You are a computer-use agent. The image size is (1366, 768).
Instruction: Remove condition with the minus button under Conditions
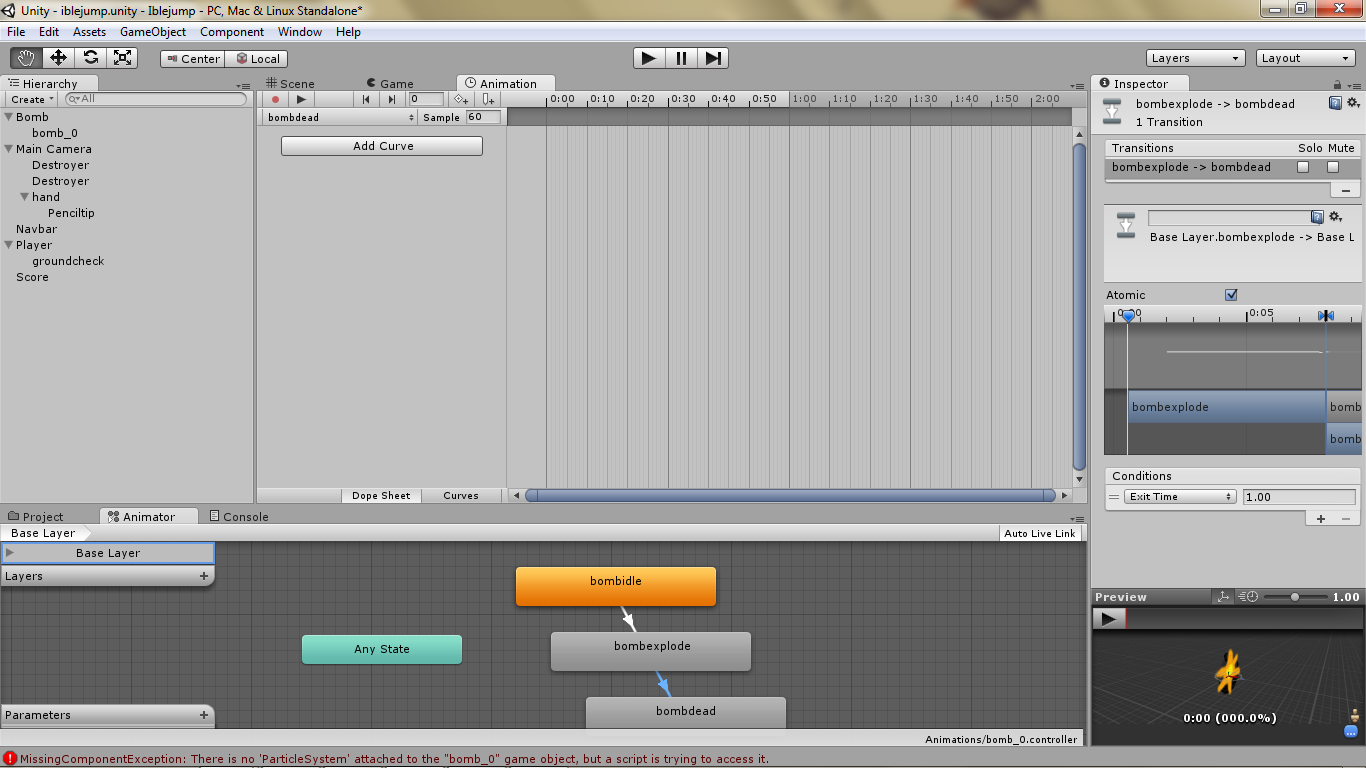pyautogui.click(x=1346, y=518)
